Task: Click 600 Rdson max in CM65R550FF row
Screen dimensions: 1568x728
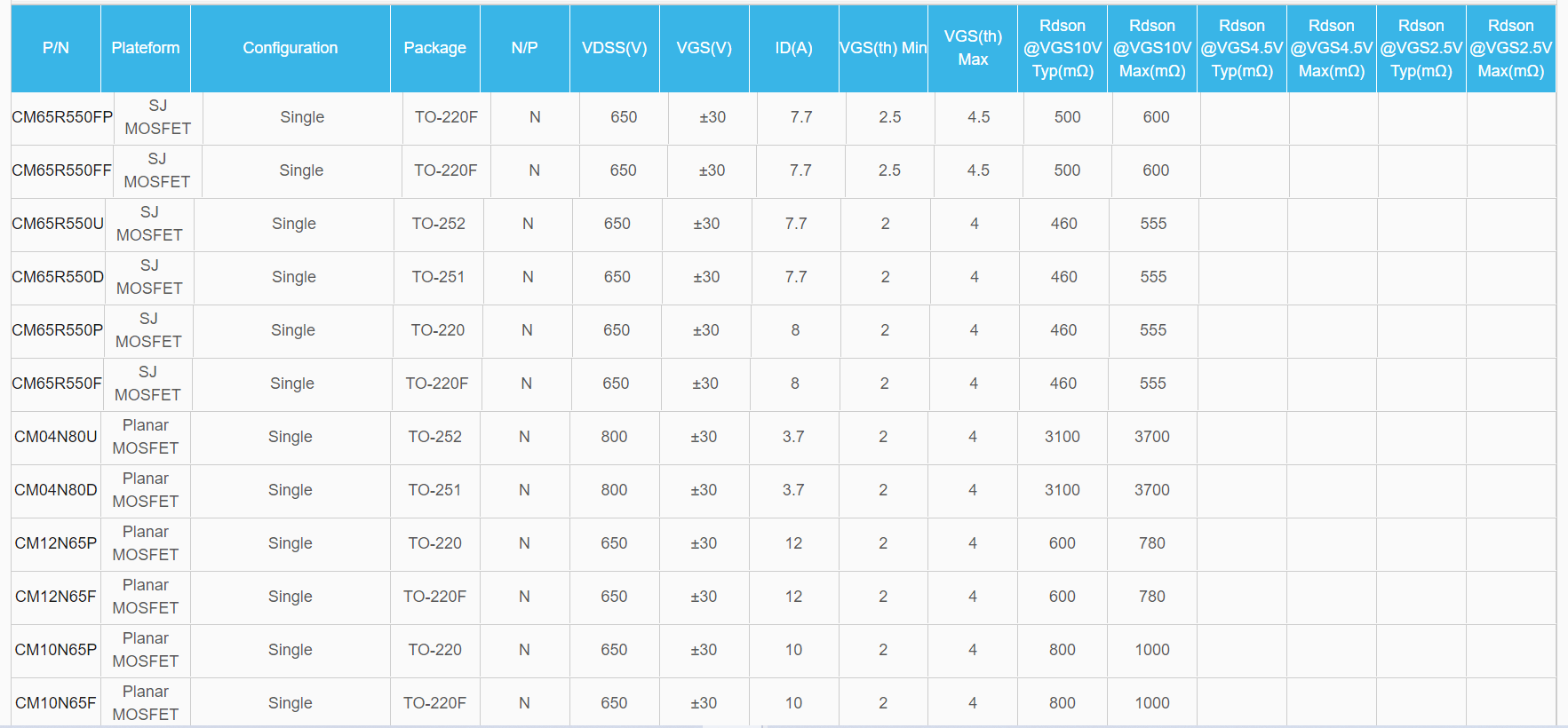Action: pyautogui.click(x=1156, y=170)
